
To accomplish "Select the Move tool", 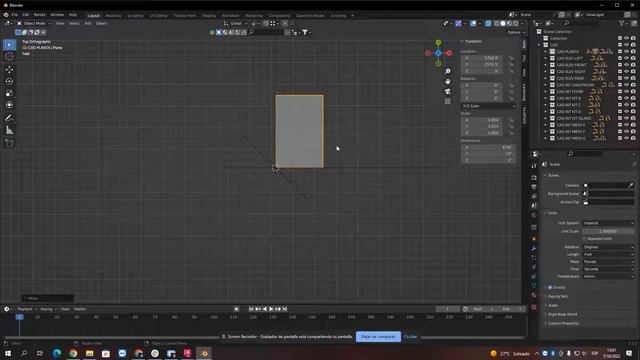I will coord(9,69).
